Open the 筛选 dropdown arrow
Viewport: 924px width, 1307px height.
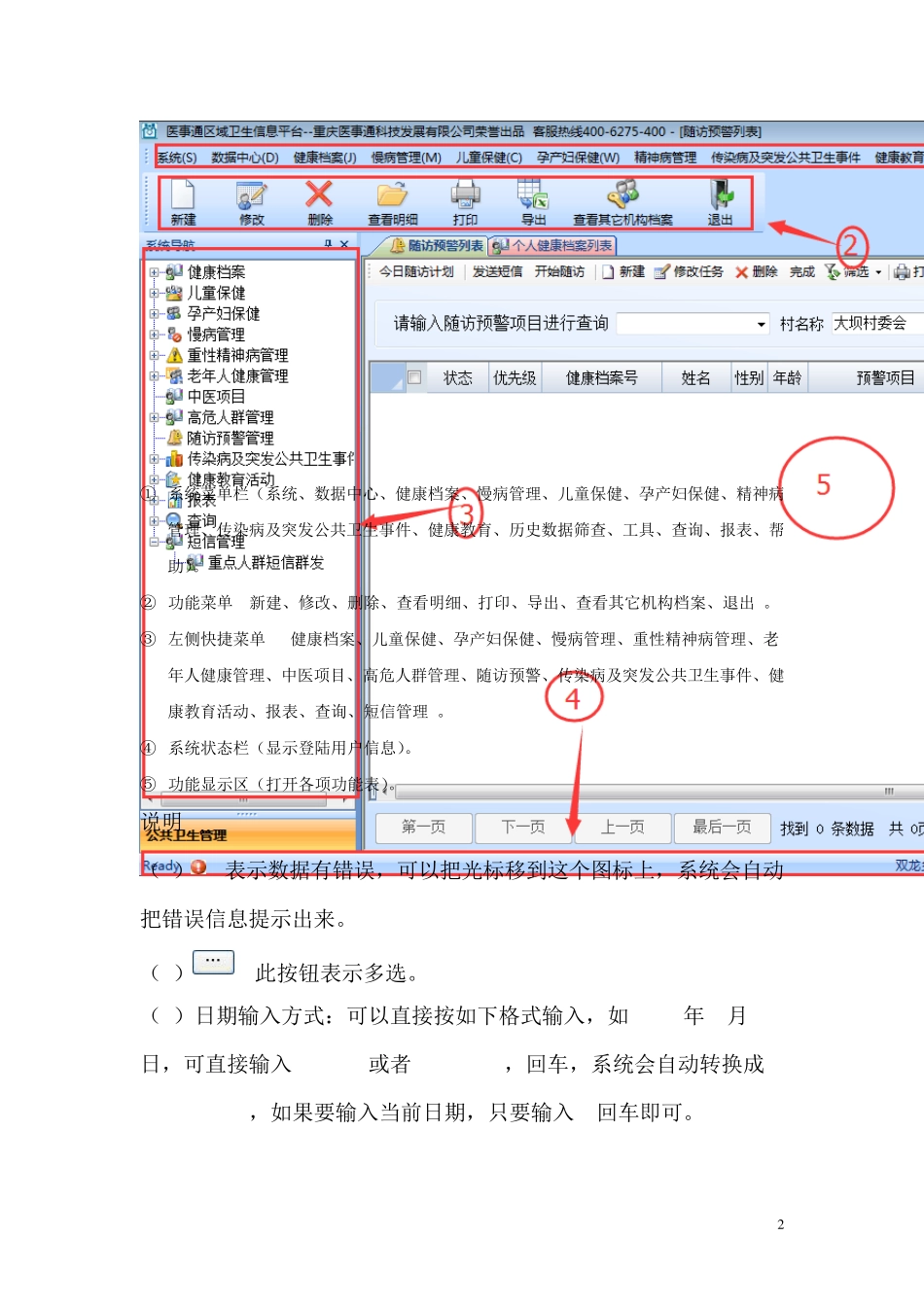coord(878,272)
